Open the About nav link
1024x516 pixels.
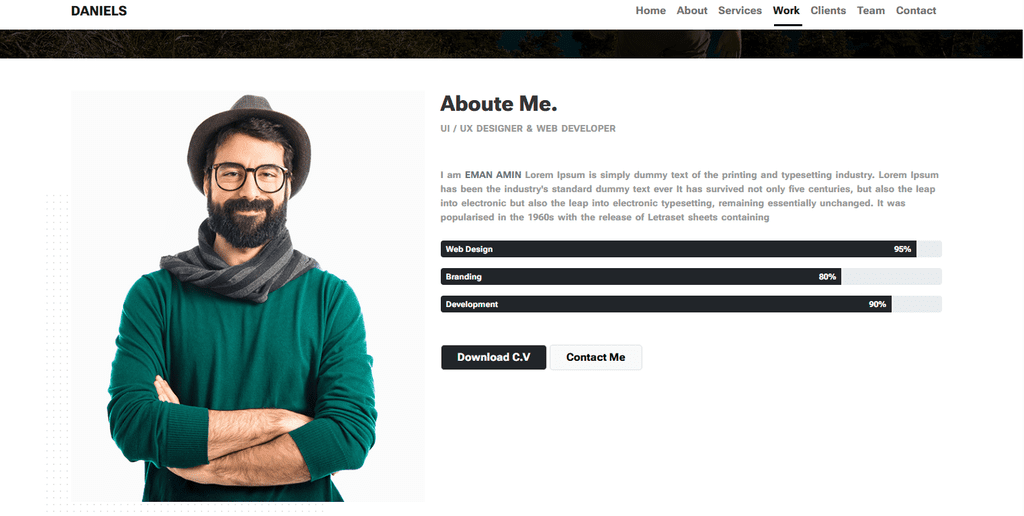click(x=692, y=10)
